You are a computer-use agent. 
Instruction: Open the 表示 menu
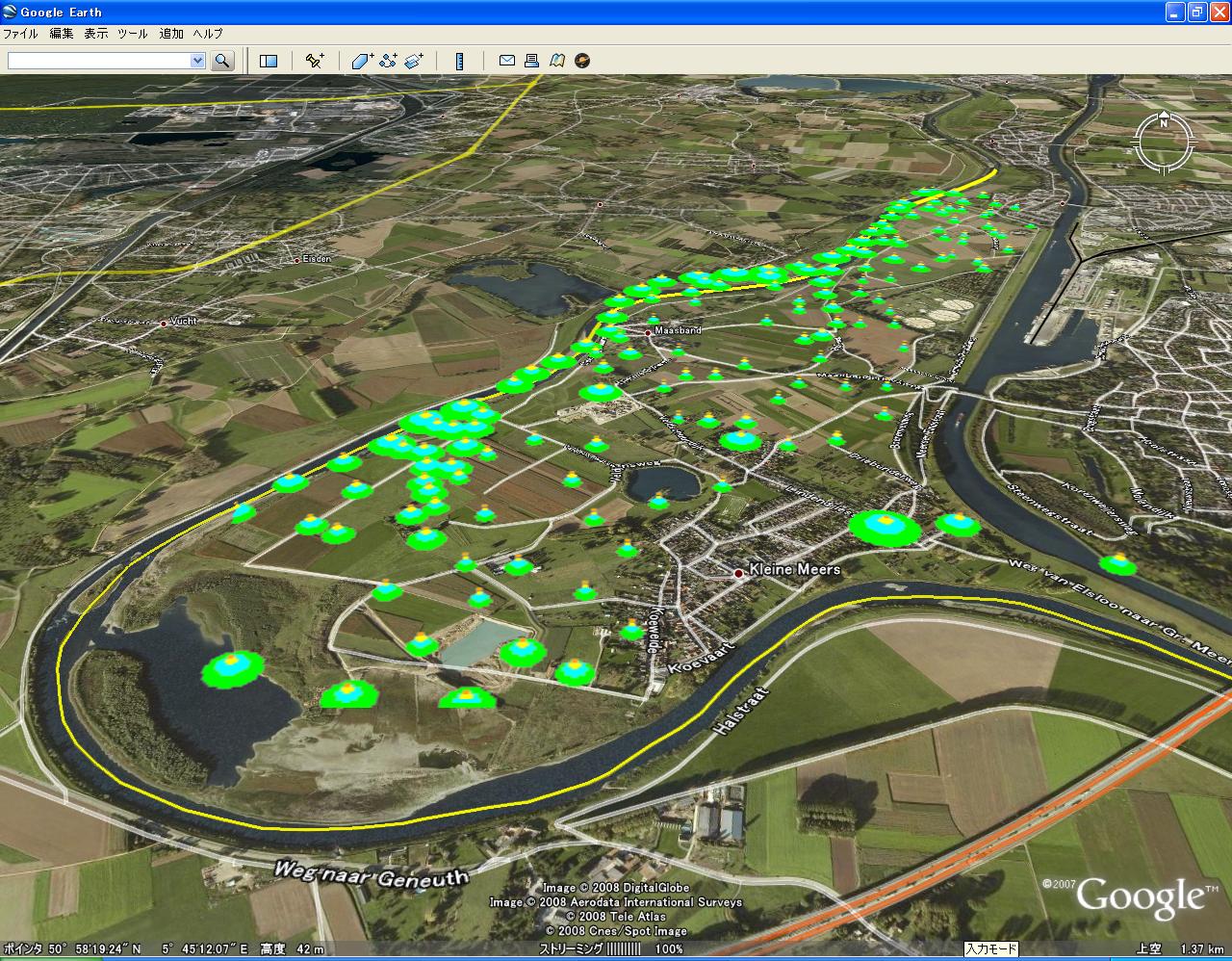tap(96, 34)
